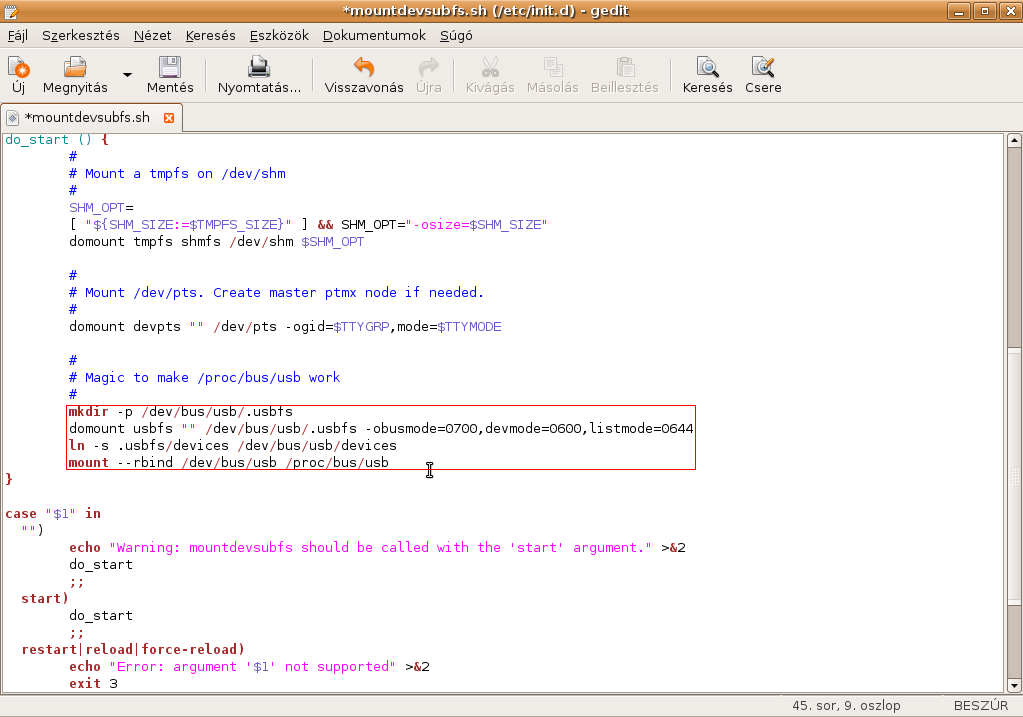Click the '# Mount /dev/pts.' comment line
This screenshot has width=1023, height=717.
(x=277, y=292)
